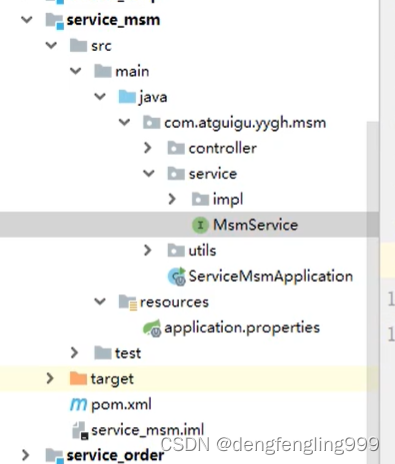Expand the target folder node
The width and height of the screenshot is (395, 464).
tap(50, 378)
